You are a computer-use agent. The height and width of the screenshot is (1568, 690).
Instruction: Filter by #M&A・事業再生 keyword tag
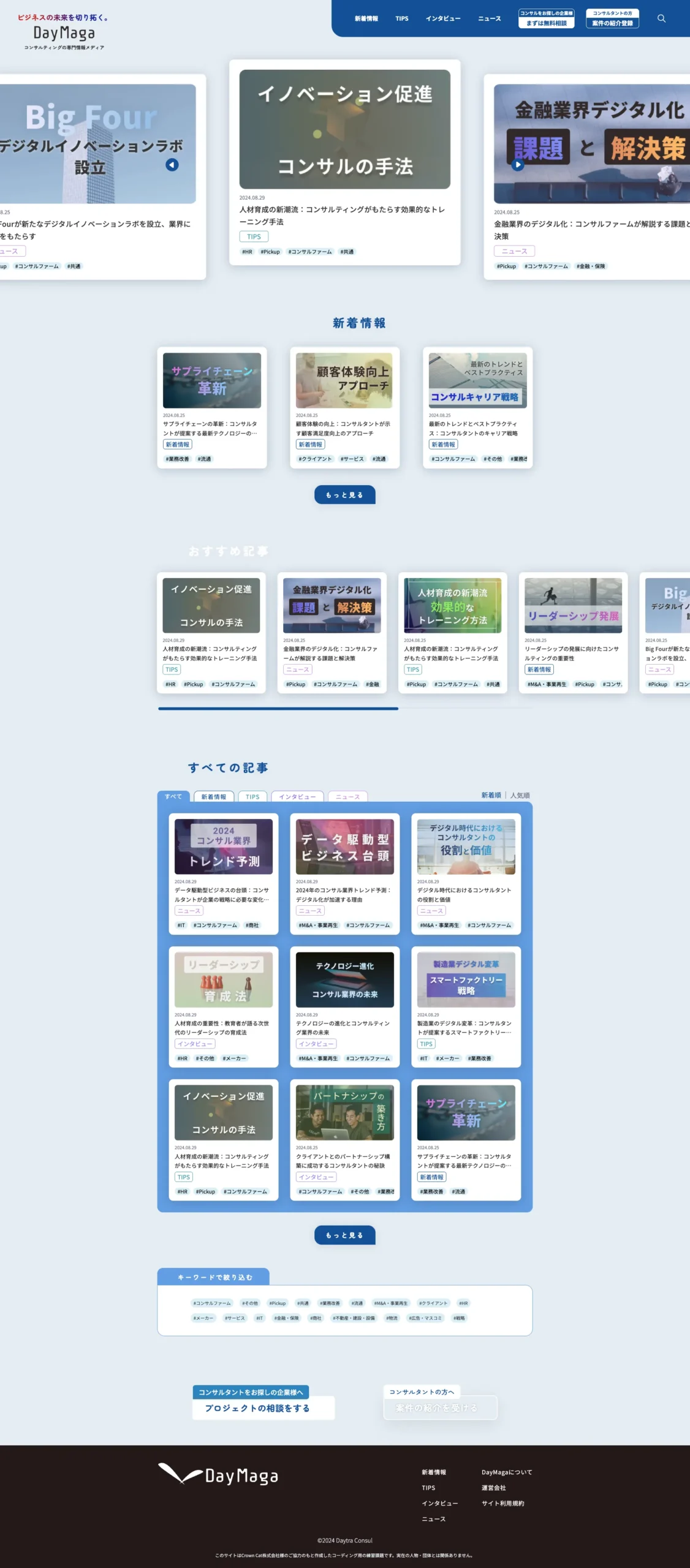point(390,1303)
